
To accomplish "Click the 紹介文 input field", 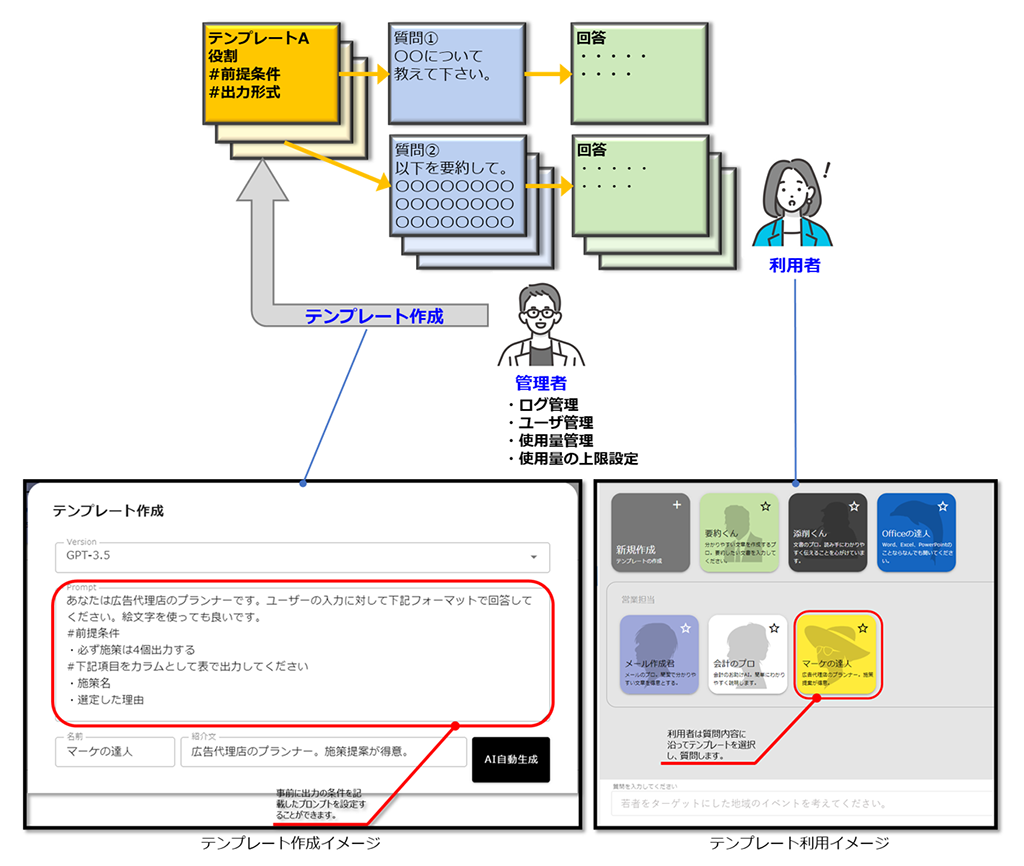I will tap(324, 752).
